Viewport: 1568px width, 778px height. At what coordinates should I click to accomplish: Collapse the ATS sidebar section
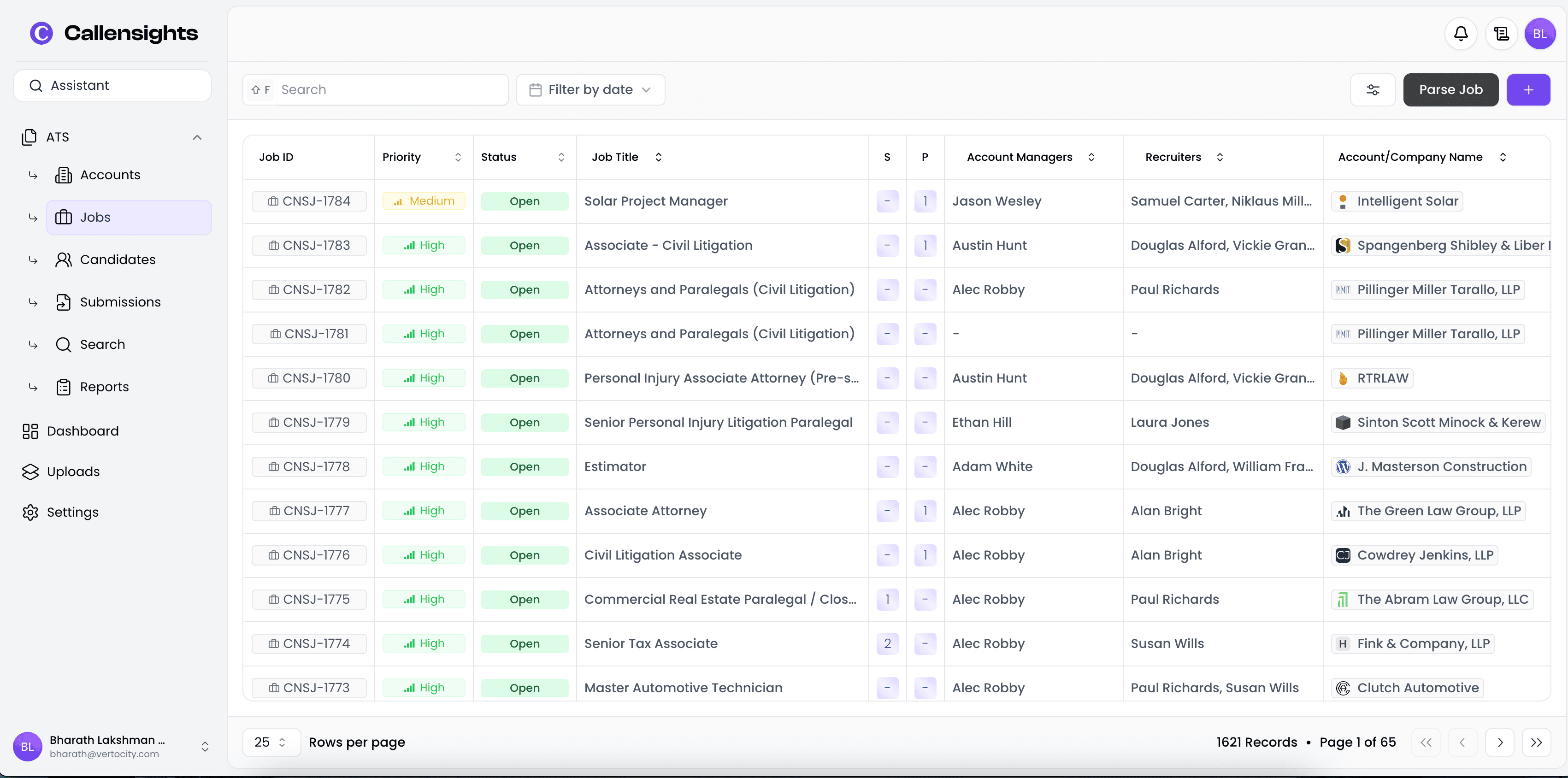point(197,137)
